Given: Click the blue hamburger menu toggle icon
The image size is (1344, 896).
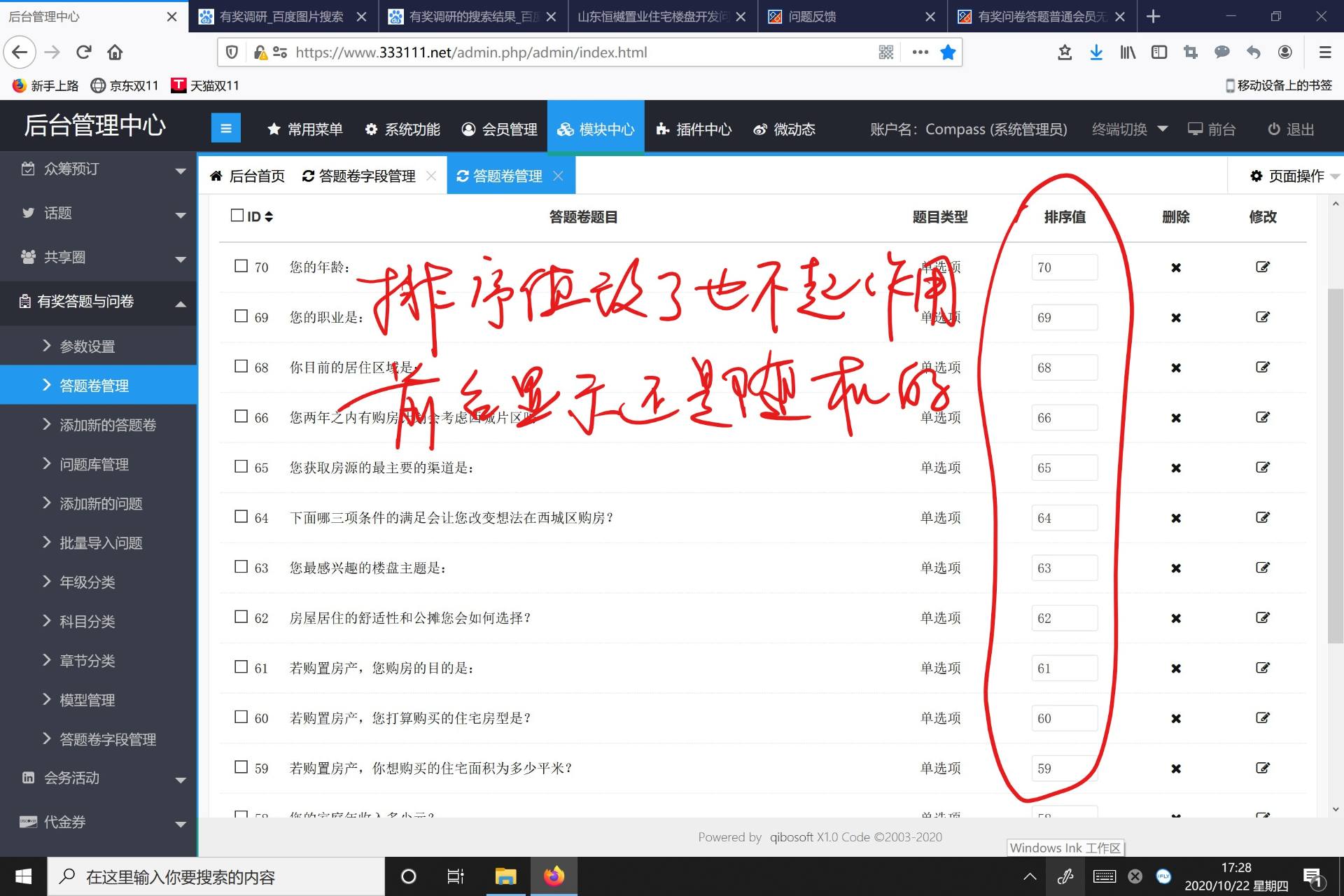Looking at the screenshot, I should point(225,128).
